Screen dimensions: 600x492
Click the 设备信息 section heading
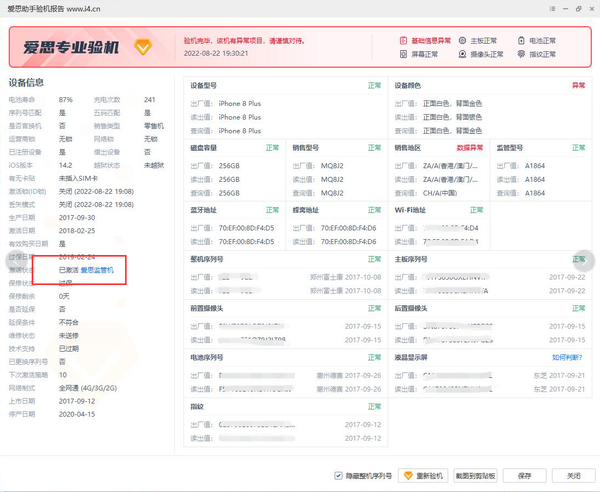click(x=26, y=82)
